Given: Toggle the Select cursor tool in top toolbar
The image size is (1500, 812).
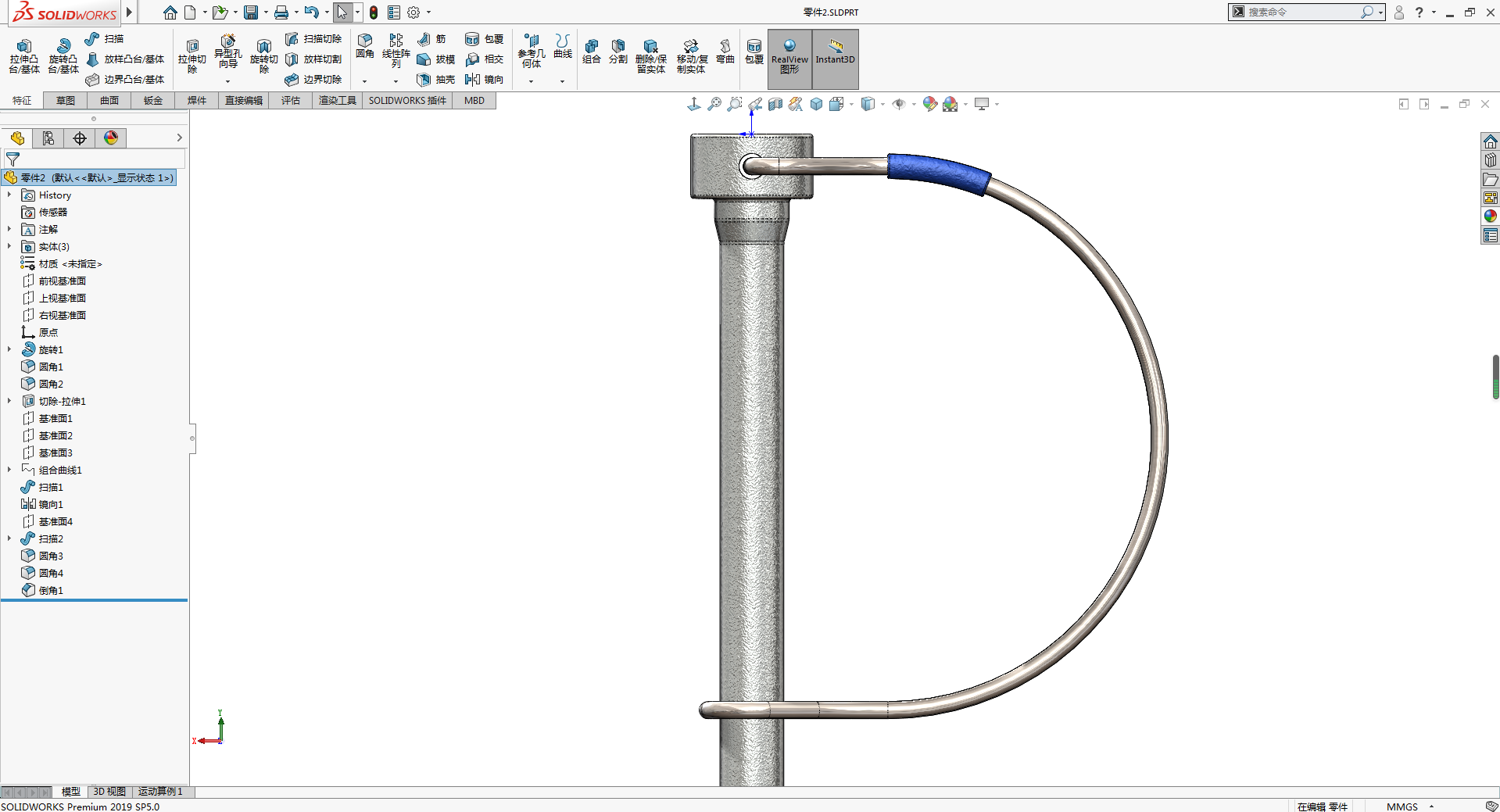Looking at the screenshot, I should pos(342,13).
